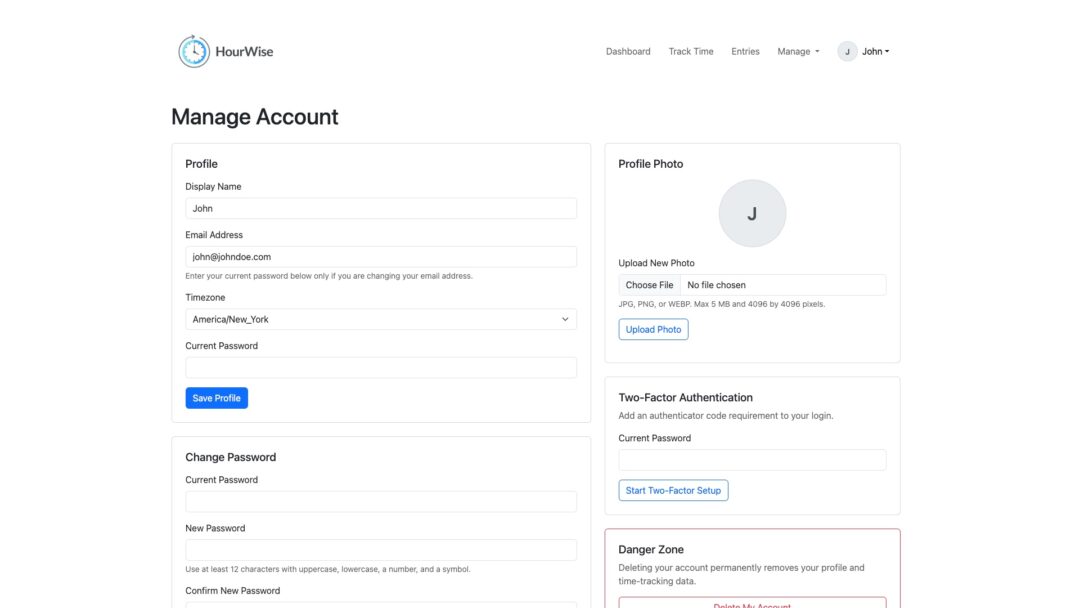Click 'Add an authenticator code requirement' text
1080x608 pixels.
tap(725, 416)
